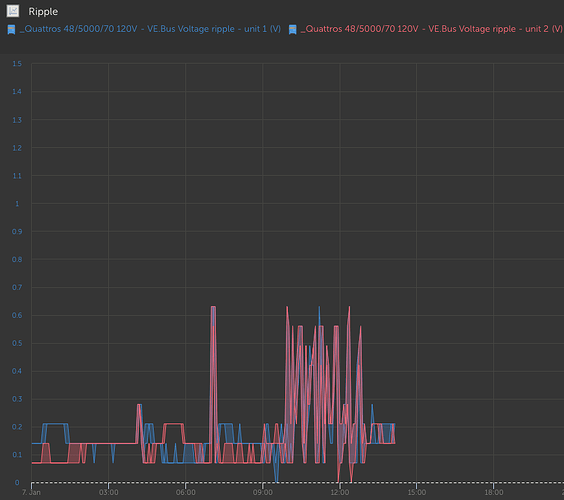This screenshot has width=564, height=500.
Task: Click the blue unit 1 legend icon
Action: click(x=12, y=29)
